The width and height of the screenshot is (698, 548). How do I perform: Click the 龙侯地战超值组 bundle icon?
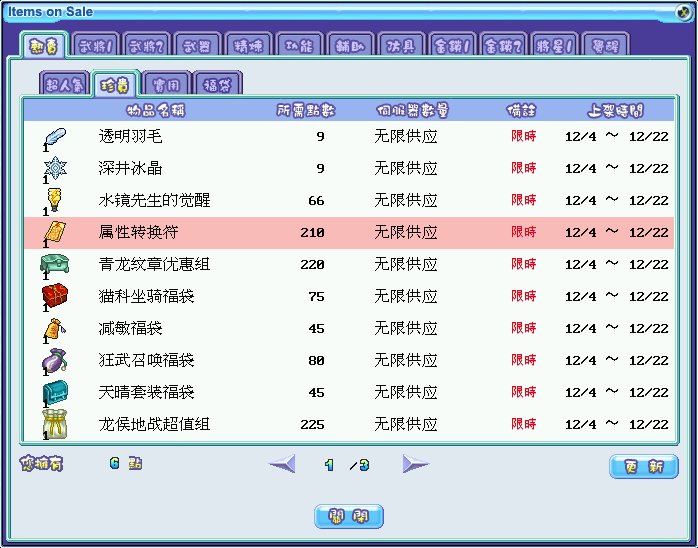click(x=54, y=424)
